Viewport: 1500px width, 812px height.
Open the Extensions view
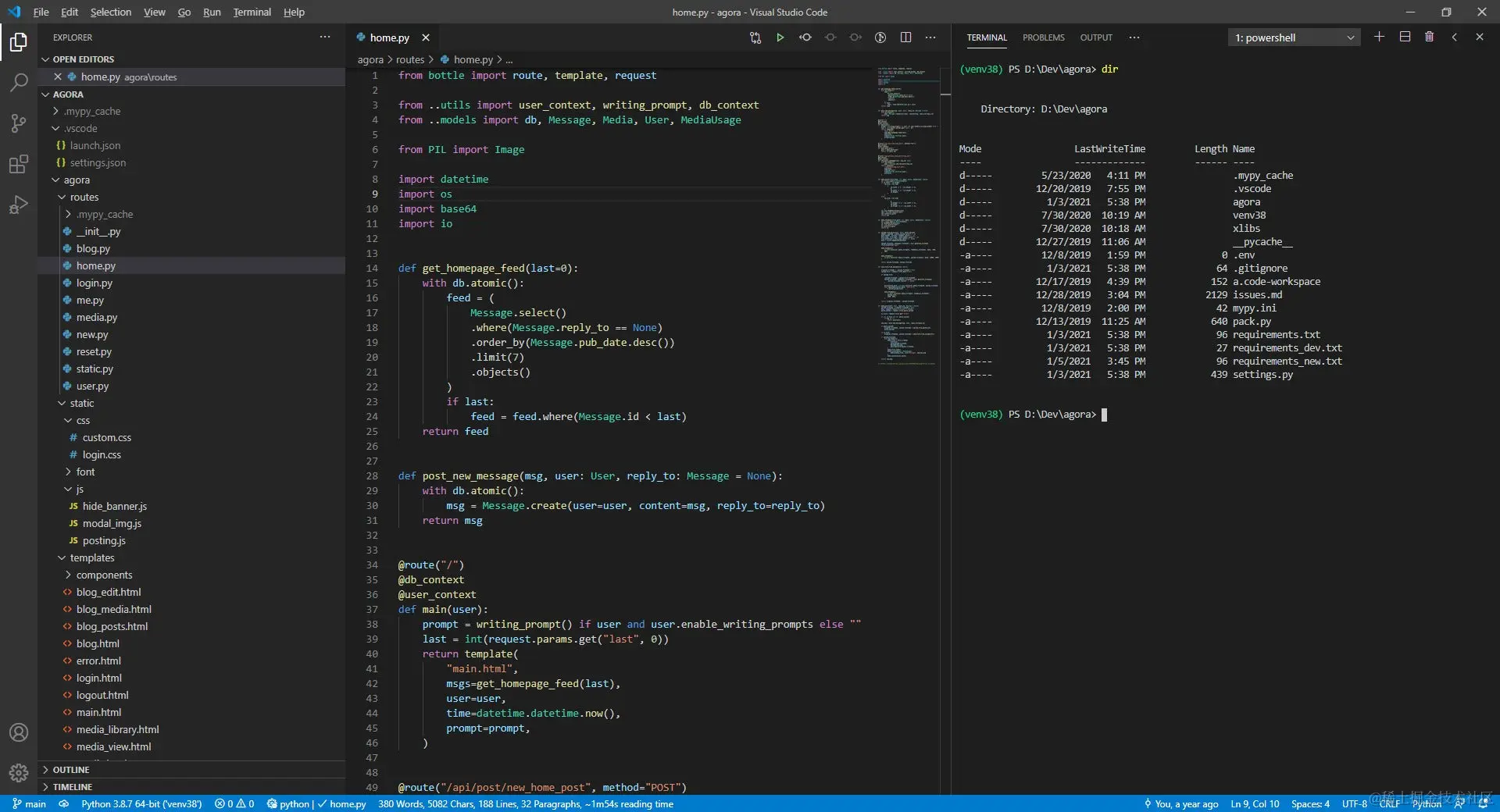pos(19,164)
